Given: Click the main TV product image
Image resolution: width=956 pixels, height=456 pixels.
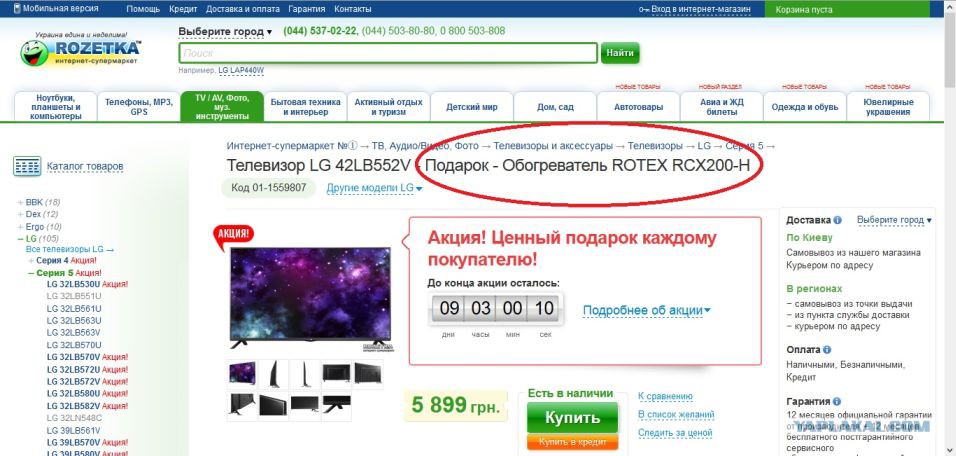Looking at the screenshot, I should (x=310, y=297).
